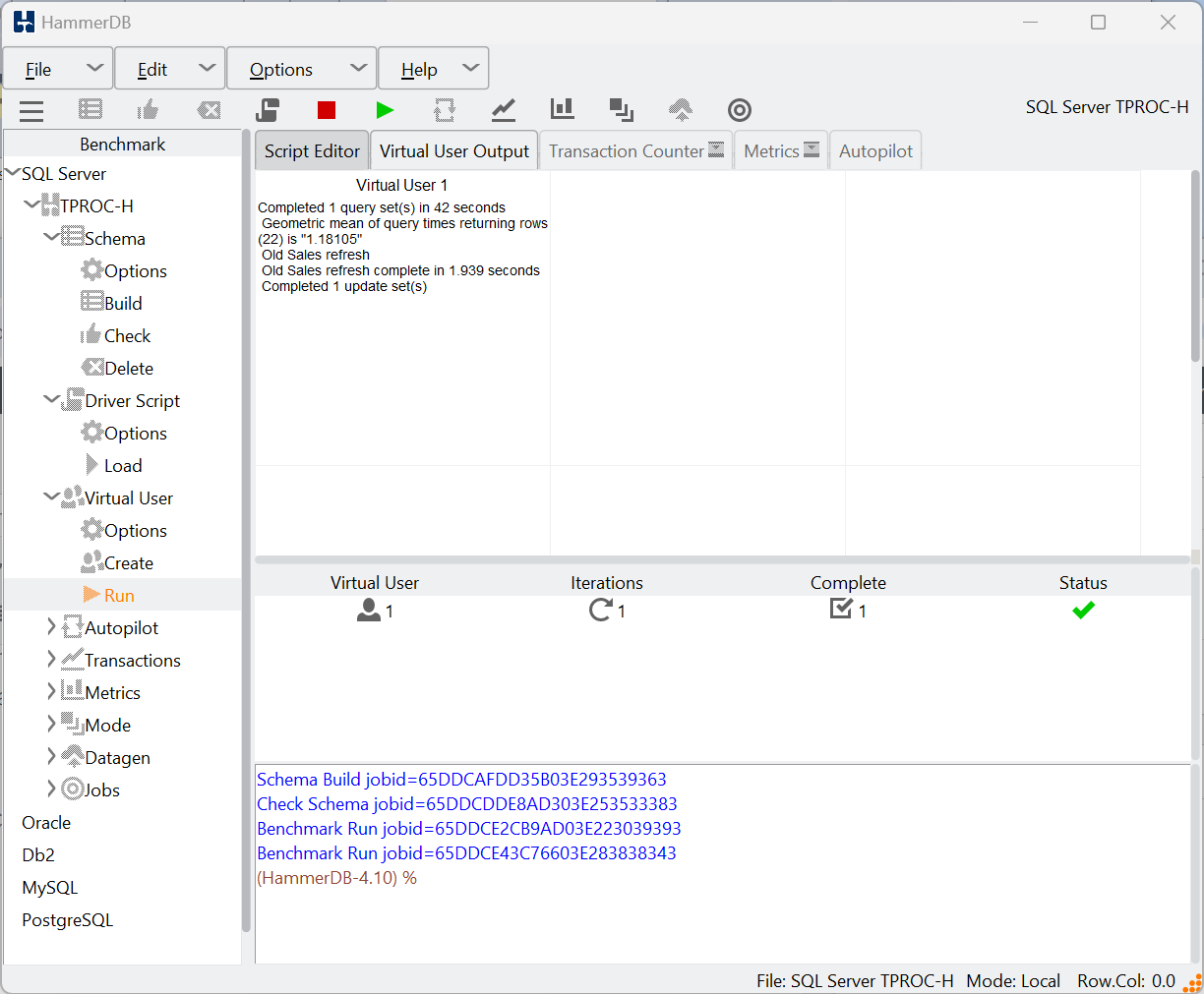Select Options under Driver Script
The height and width of the screenshot is (994, 1204).
[x=135, y=433]
